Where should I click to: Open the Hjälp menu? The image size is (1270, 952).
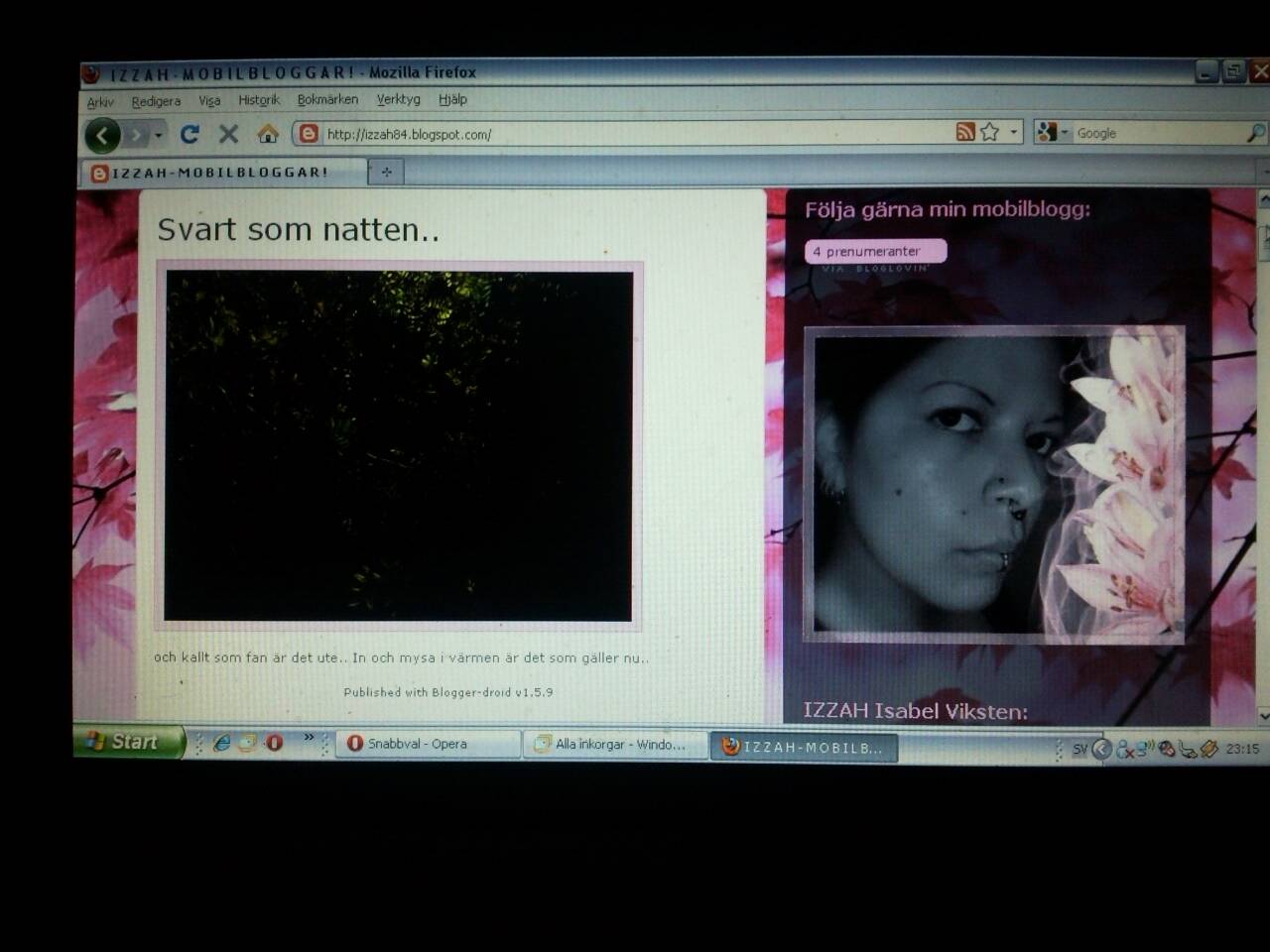tap(452, 99)
